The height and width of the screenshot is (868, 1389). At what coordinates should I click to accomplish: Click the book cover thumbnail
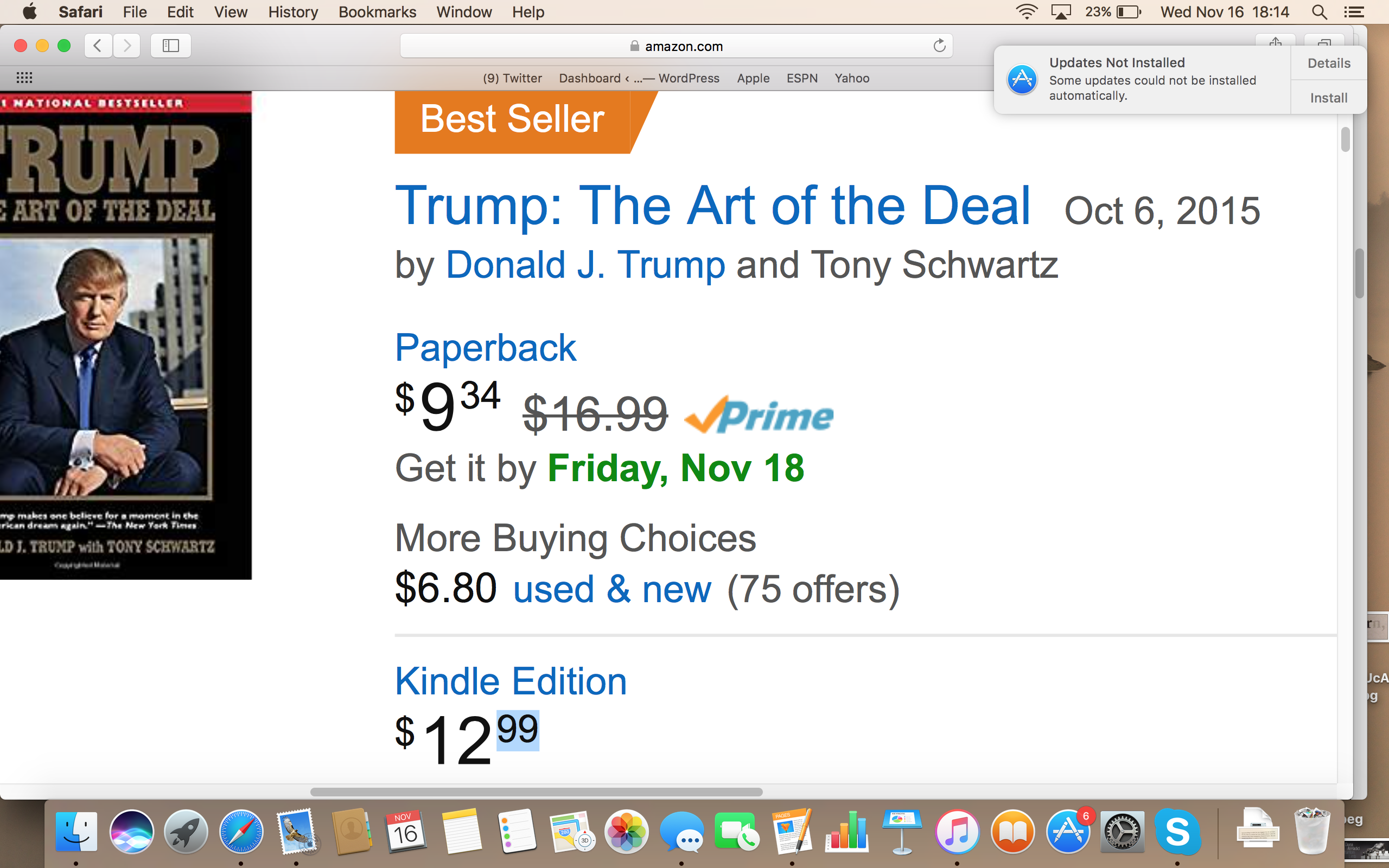tap(125, 335)
